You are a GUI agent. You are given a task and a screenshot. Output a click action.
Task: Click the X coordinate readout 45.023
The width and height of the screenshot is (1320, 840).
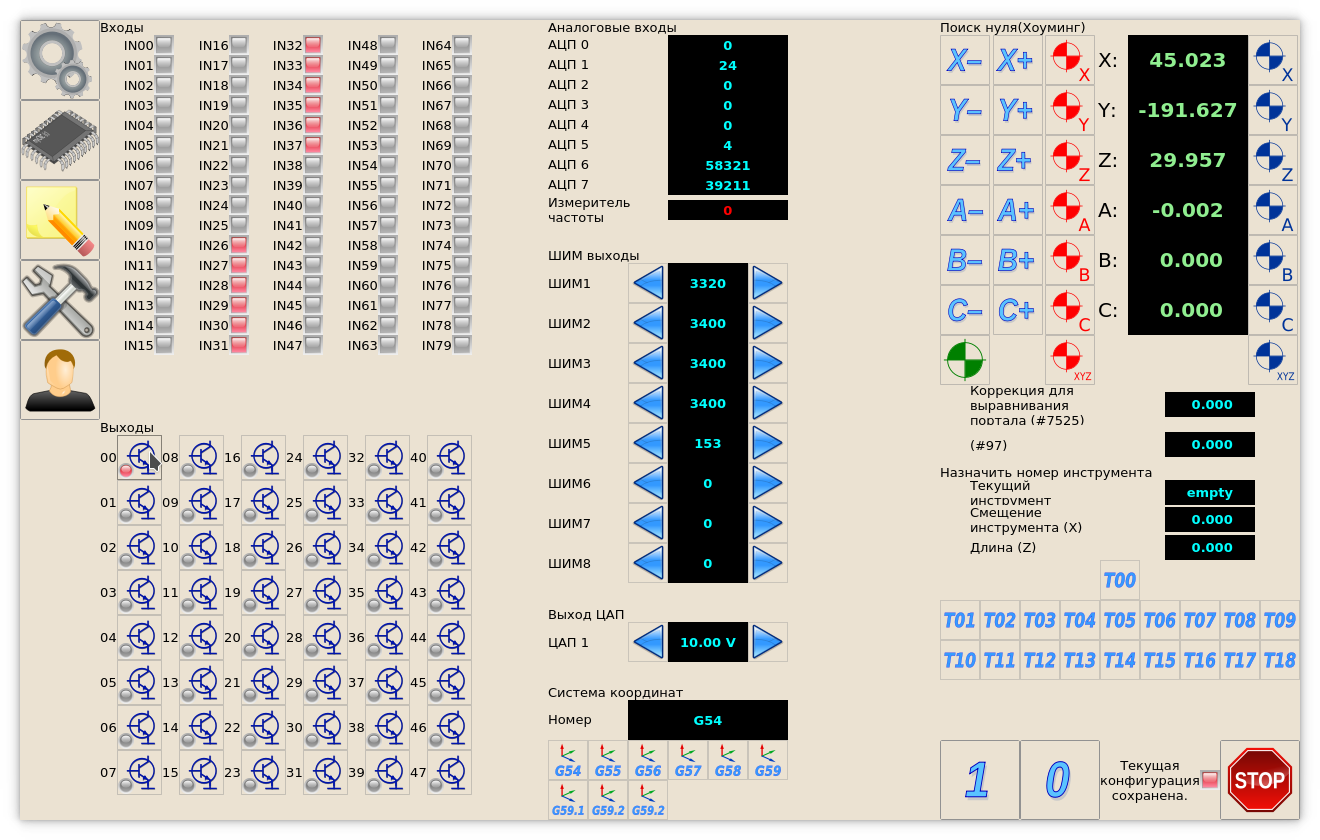tap(1188, 60)
